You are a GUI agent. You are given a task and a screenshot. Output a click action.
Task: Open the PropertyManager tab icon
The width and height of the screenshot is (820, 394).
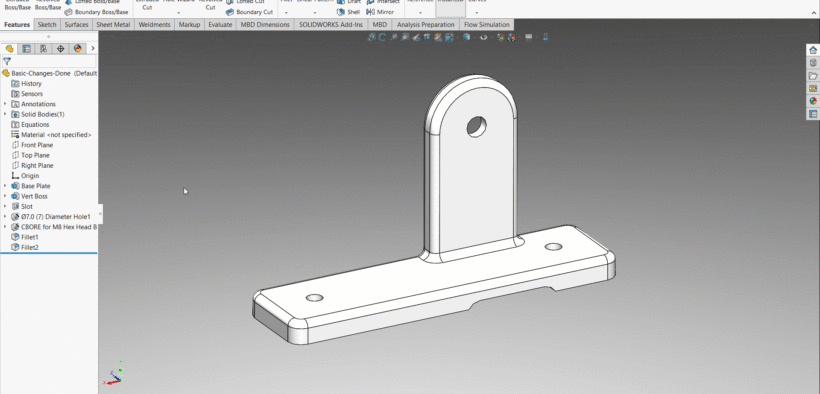click(26, 49)
